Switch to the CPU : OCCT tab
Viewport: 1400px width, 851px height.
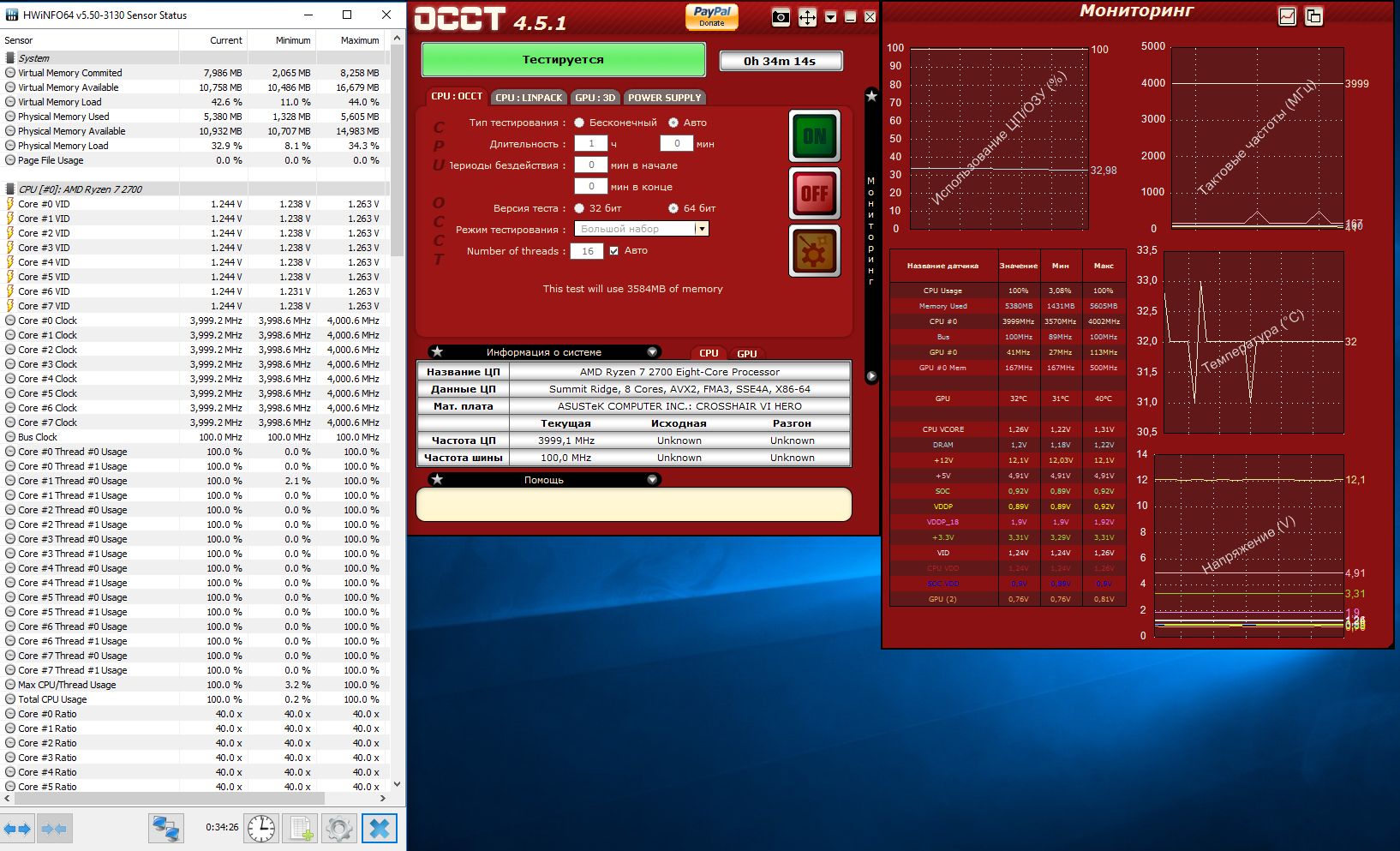coord(457,97)
